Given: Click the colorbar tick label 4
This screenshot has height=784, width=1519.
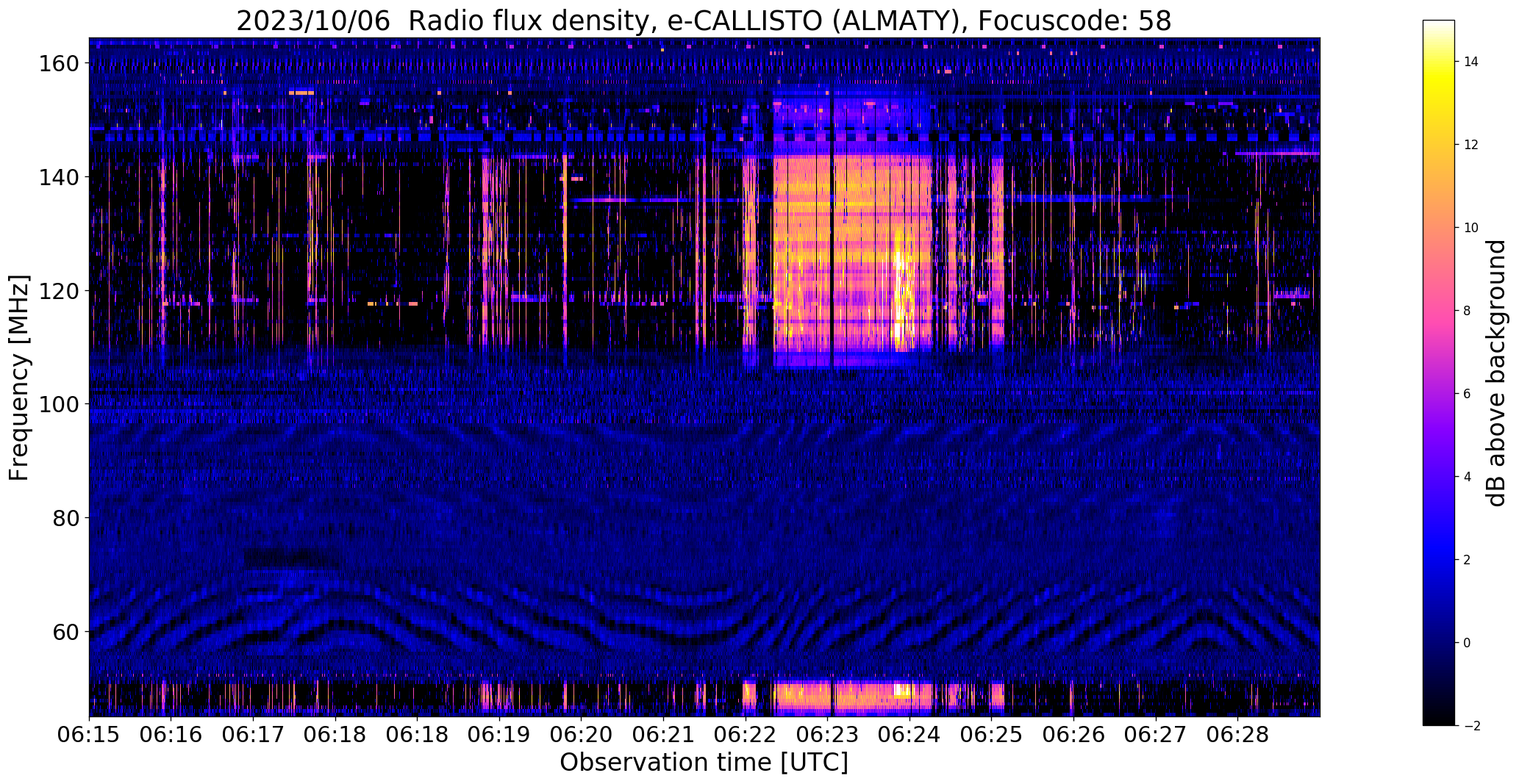Looking at the screenshot, I should (x=1467, y=477).
